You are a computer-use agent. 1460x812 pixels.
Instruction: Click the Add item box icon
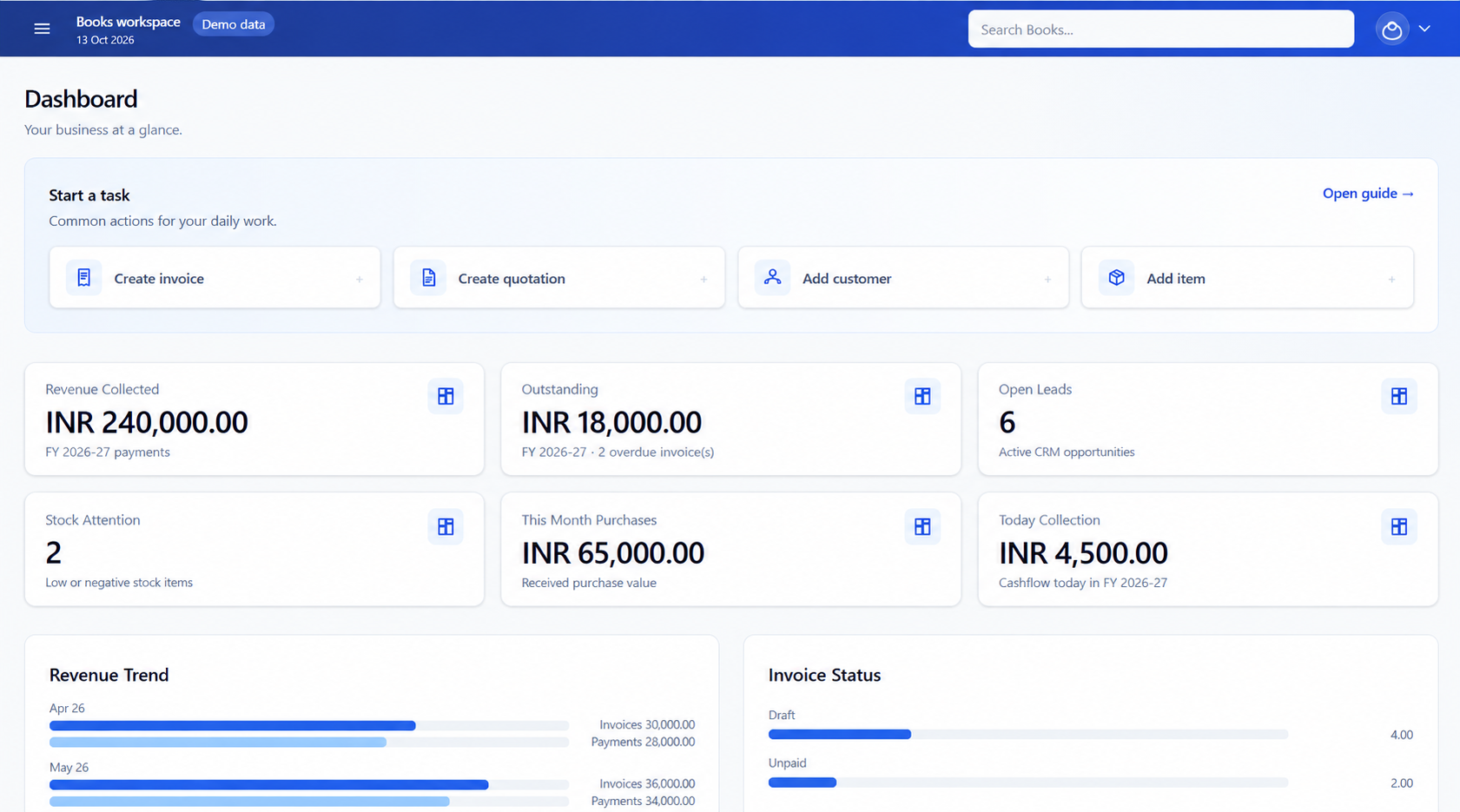[1116, 278]
